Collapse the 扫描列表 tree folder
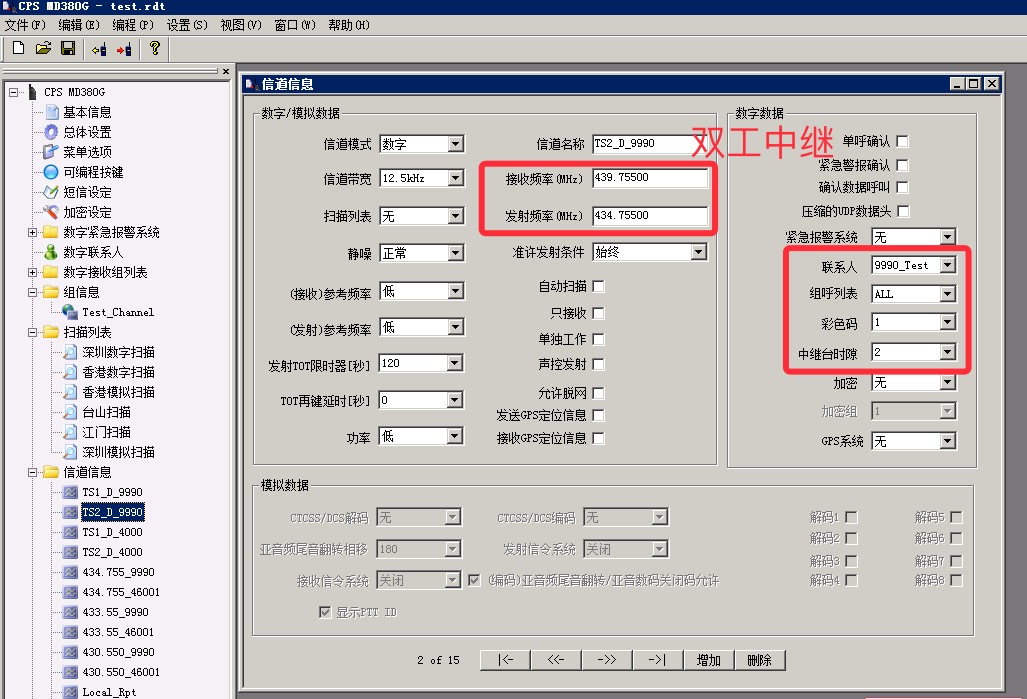Image resolution: width=1027 pixels, height=699 pixels. 33,332
